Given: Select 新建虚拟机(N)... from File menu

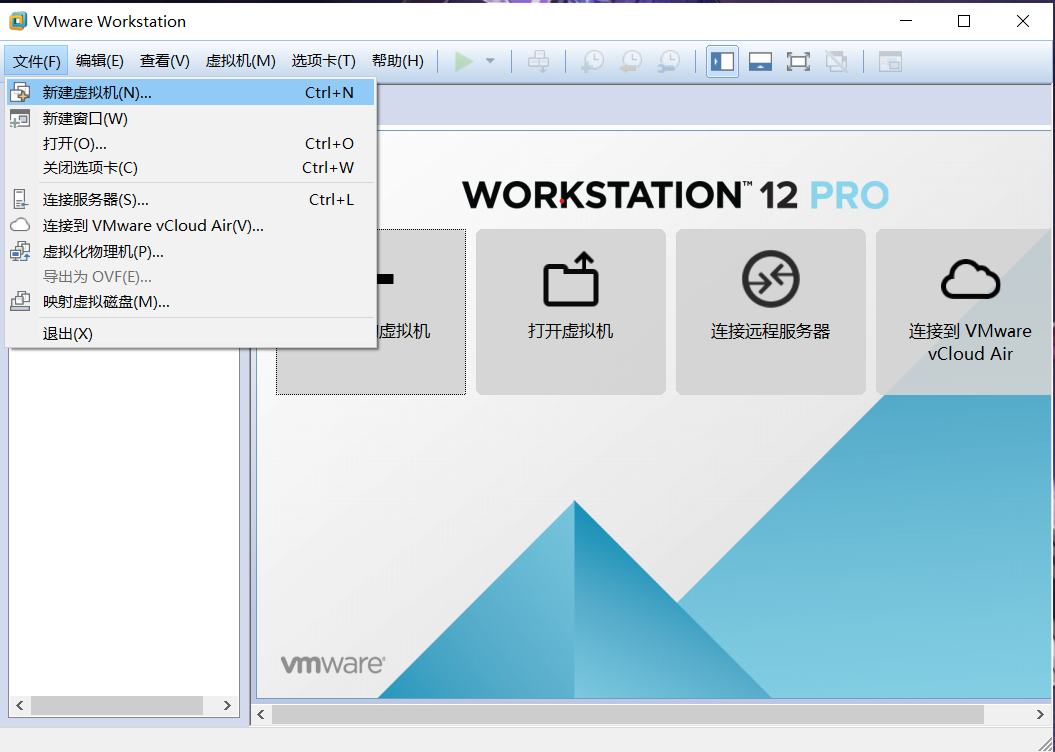Looking at the screenshot, I should pyautogui.click(x=190, y=92).
